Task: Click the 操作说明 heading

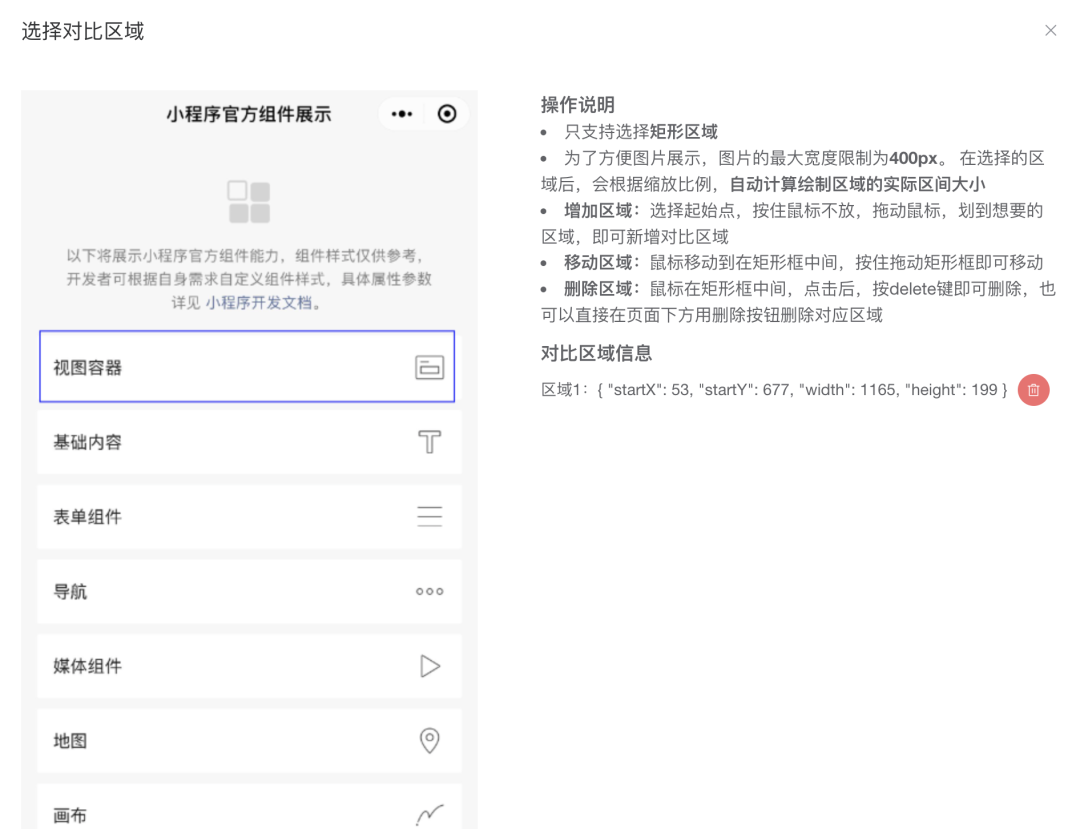Action: click(578, 105)
